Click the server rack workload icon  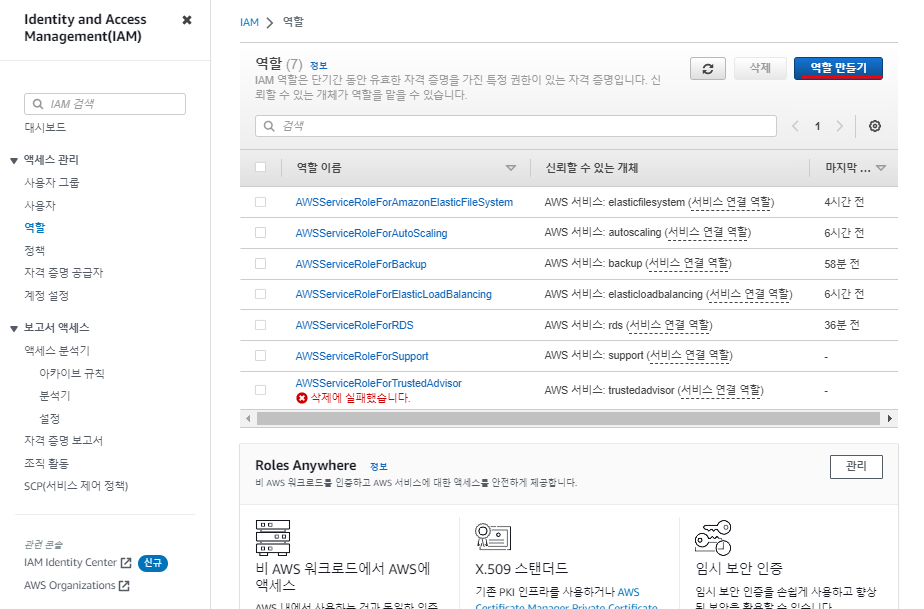273,537
